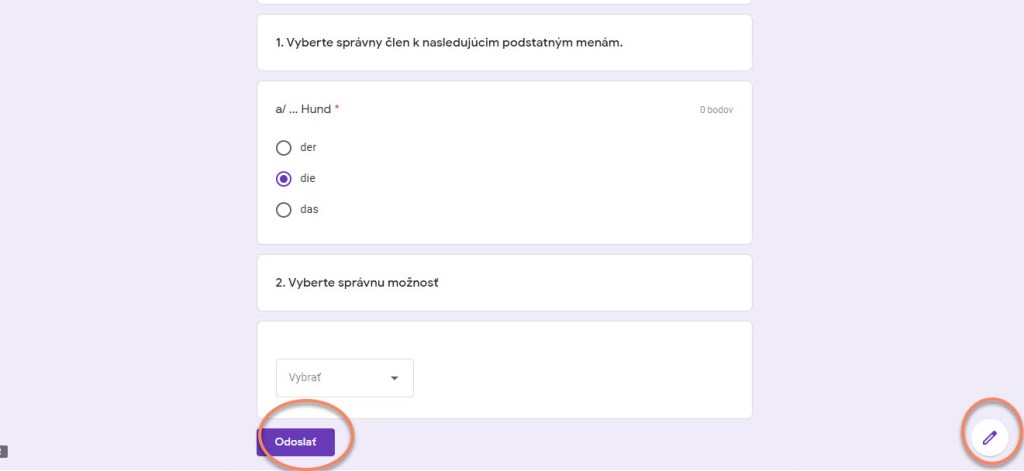The height and width of the screenshot is (471, 1024).
Task: Choose the selected 'die' radio button
Action: [284, 179]
